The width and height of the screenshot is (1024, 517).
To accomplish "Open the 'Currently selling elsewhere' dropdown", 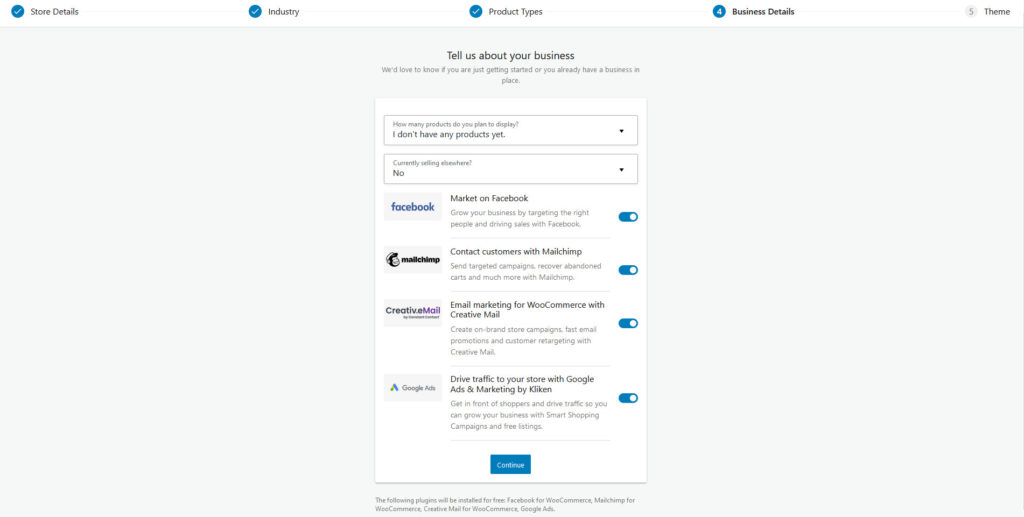I will coord(511,169).
